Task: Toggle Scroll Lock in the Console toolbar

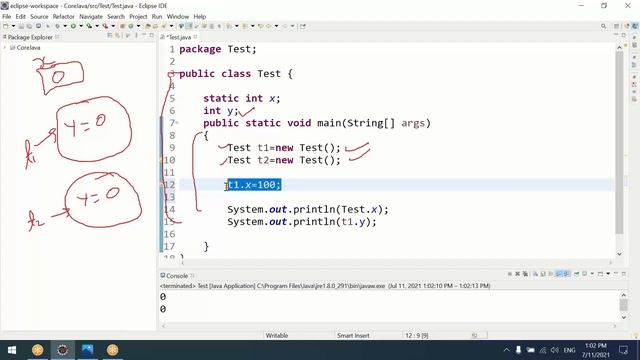Action: (543, 274)
